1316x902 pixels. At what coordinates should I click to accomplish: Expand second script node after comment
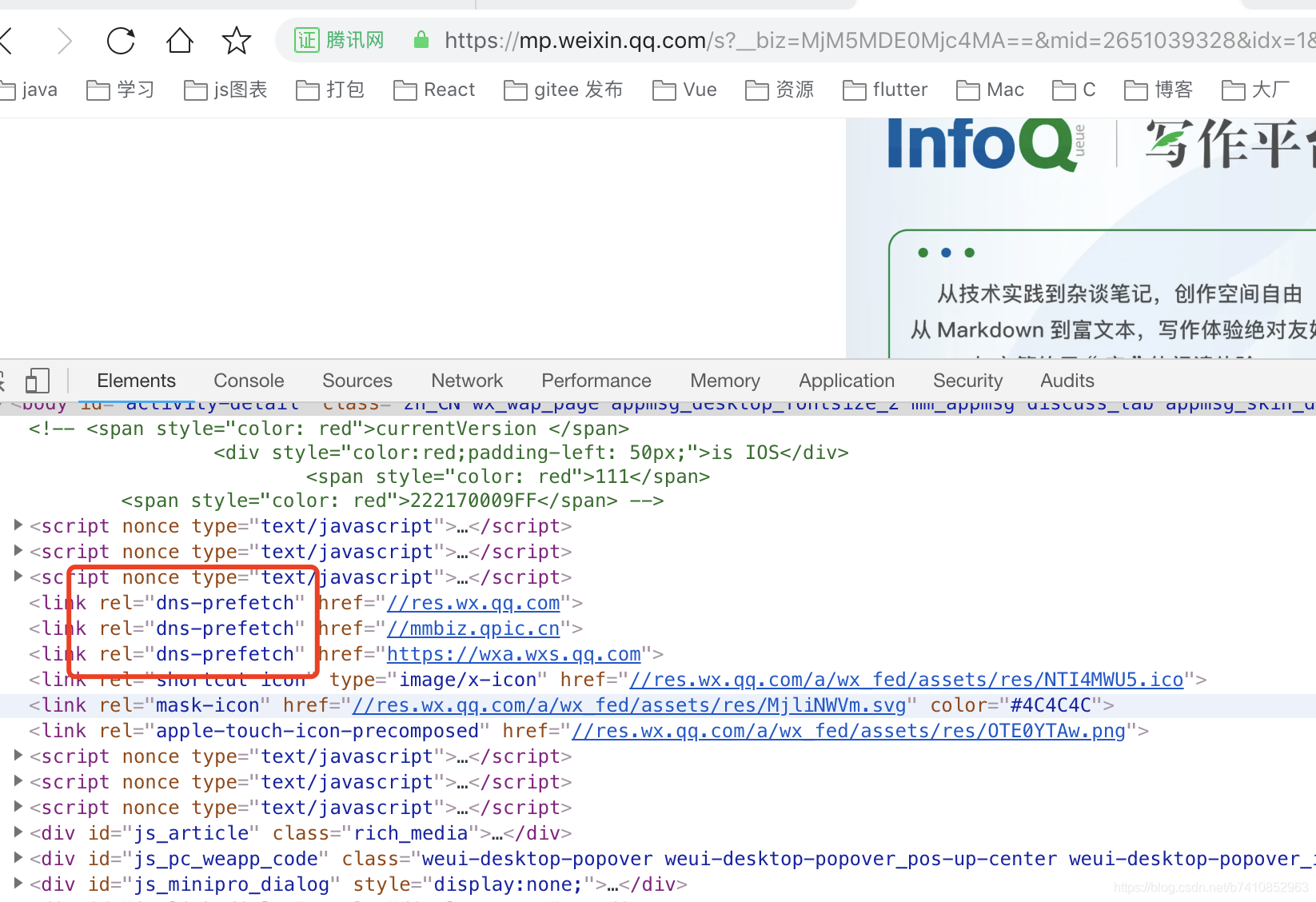[x=18, y=551]
